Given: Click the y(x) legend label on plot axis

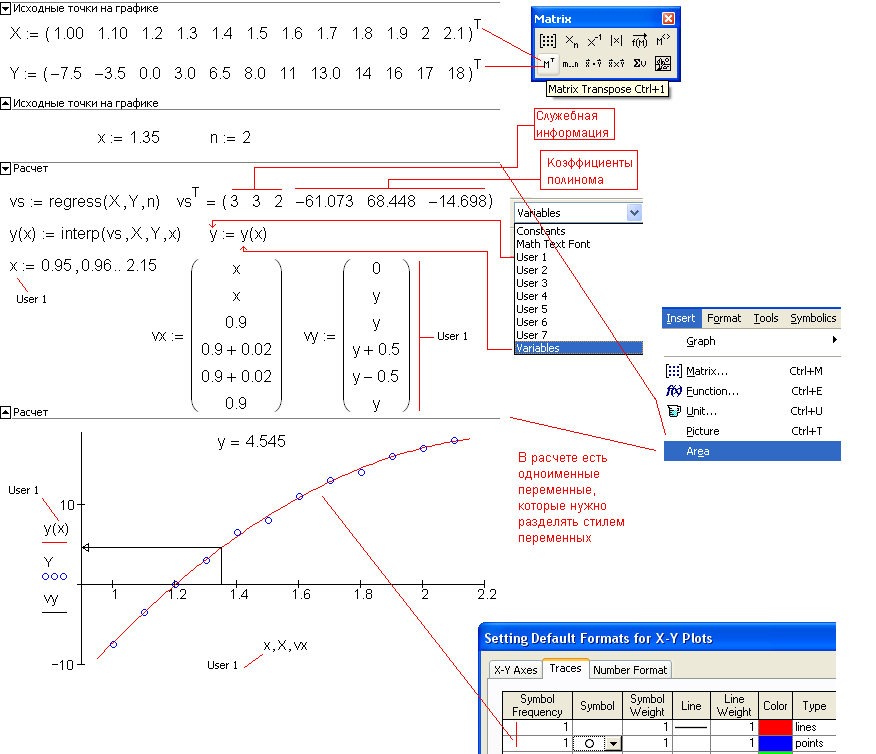Looking at the screenshot, I should click(56, 528).
